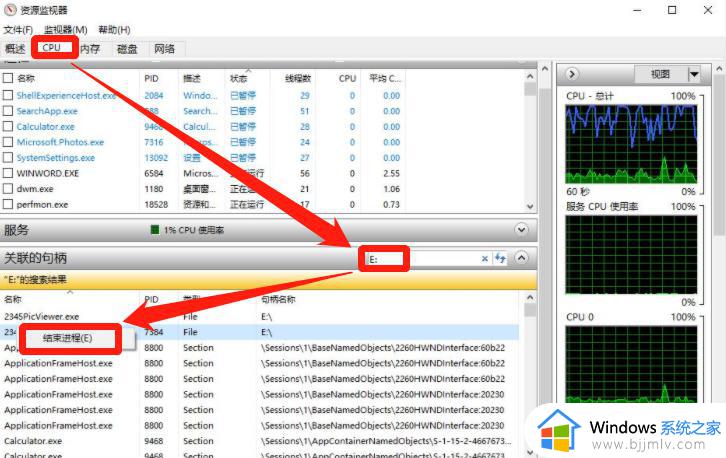Check the perfmon.exe checkbox
The image size is (726, 458).
click(x=7, y=204)
